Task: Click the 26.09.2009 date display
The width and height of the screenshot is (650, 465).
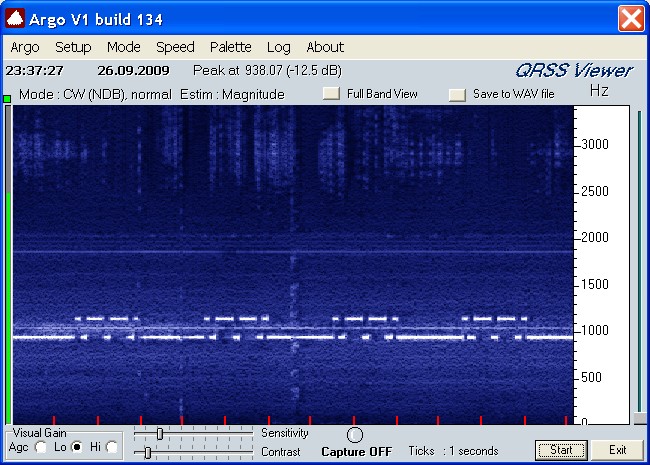Action: pos(133,70)
